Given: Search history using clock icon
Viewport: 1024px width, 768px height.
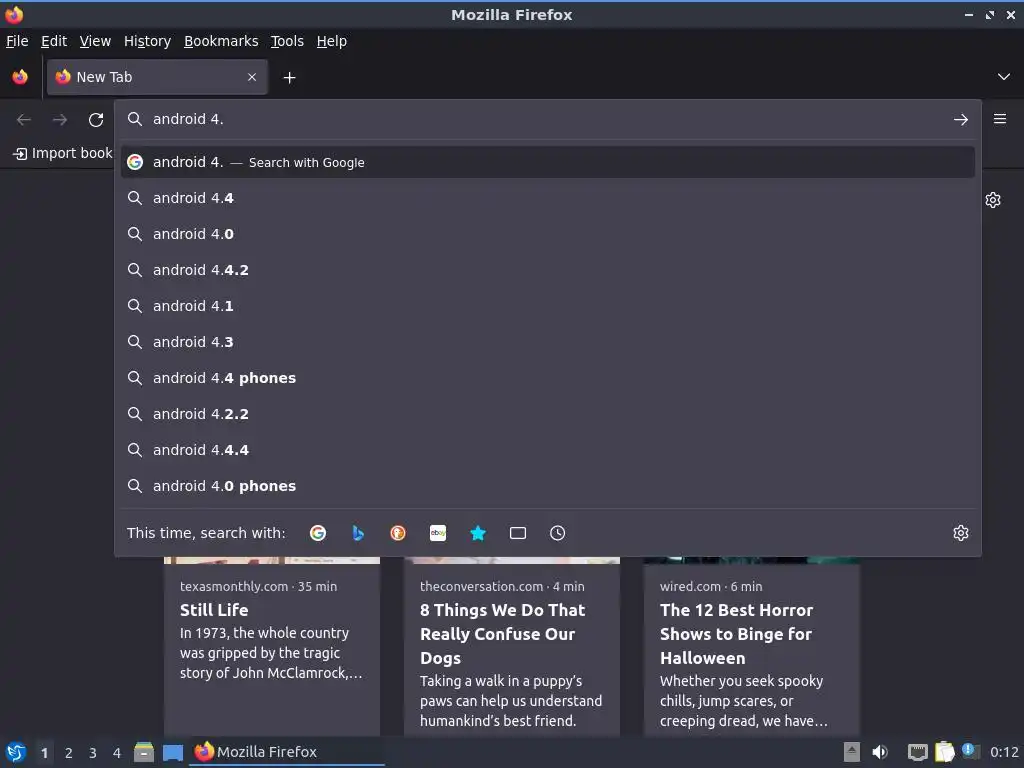Looking at the screenshot, I should (558, 533).
